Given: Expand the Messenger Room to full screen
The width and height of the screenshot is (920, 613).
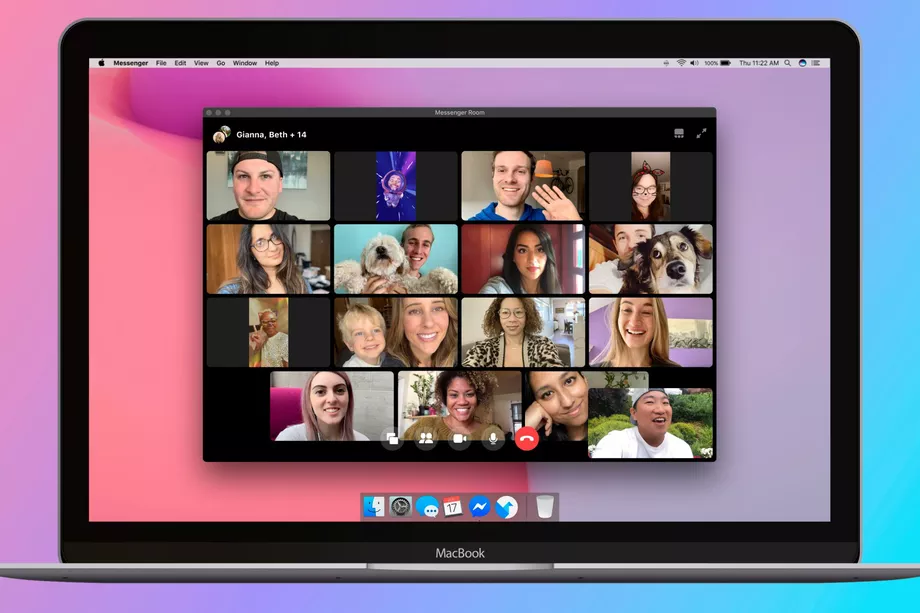Looking at the screenshot, I should (x=701, y=134).
